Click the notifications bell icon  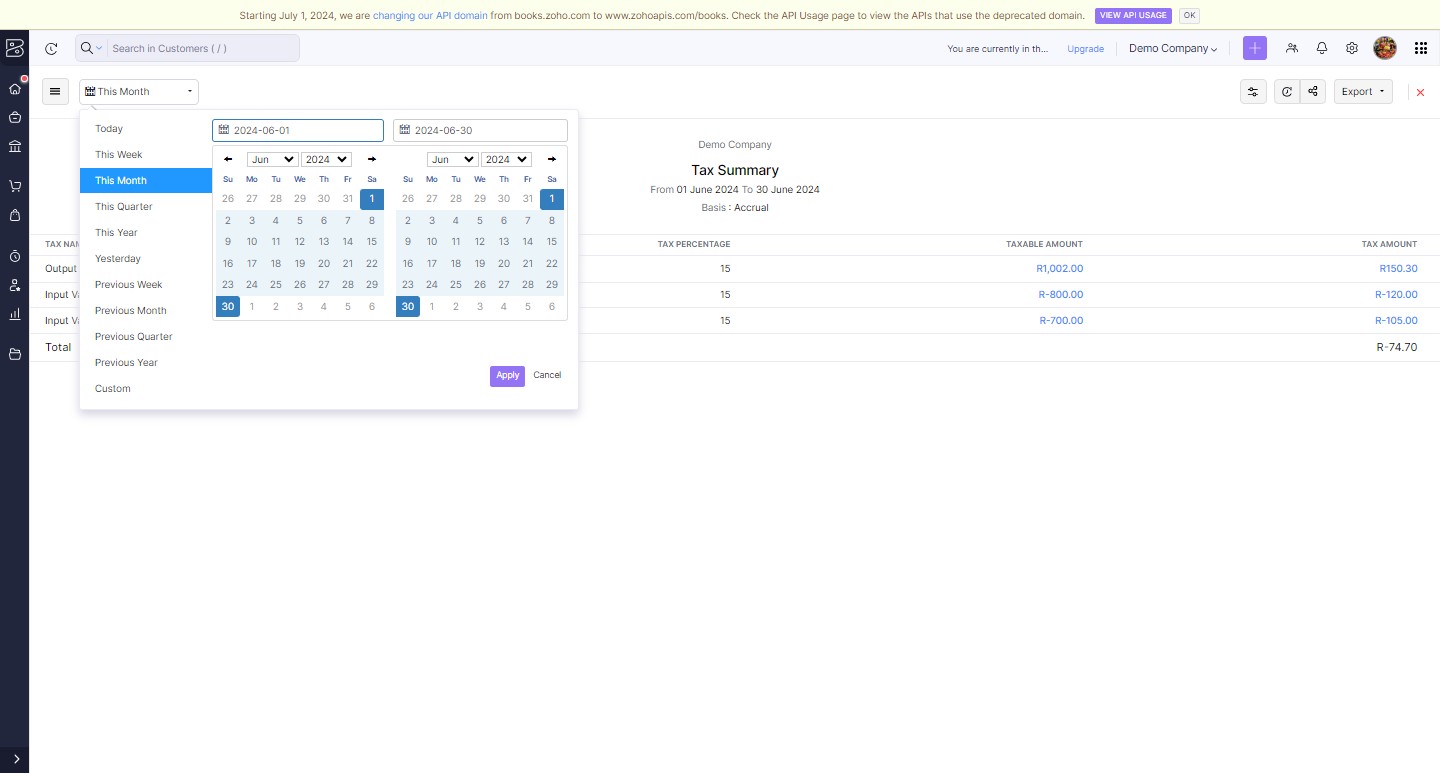(x=1322, y=48)
